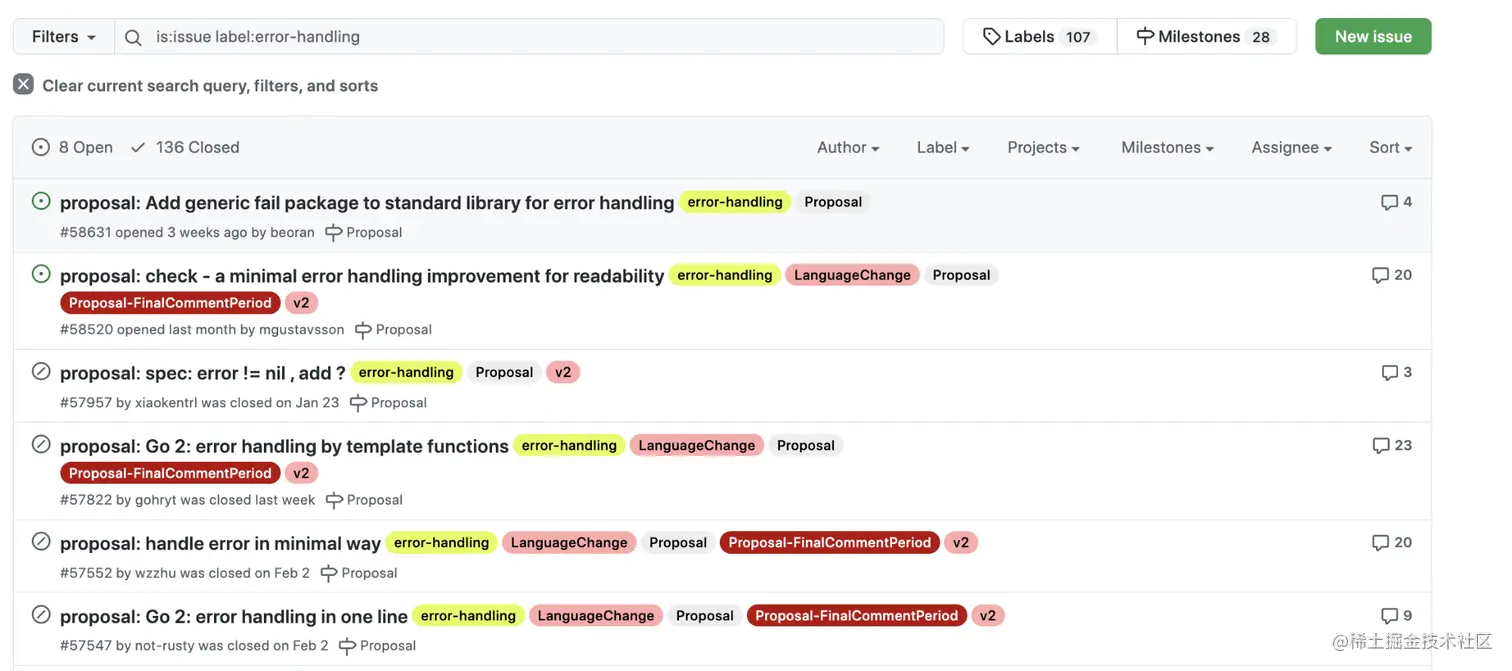Show the 8 Open issues

click(x=73, y=147)
